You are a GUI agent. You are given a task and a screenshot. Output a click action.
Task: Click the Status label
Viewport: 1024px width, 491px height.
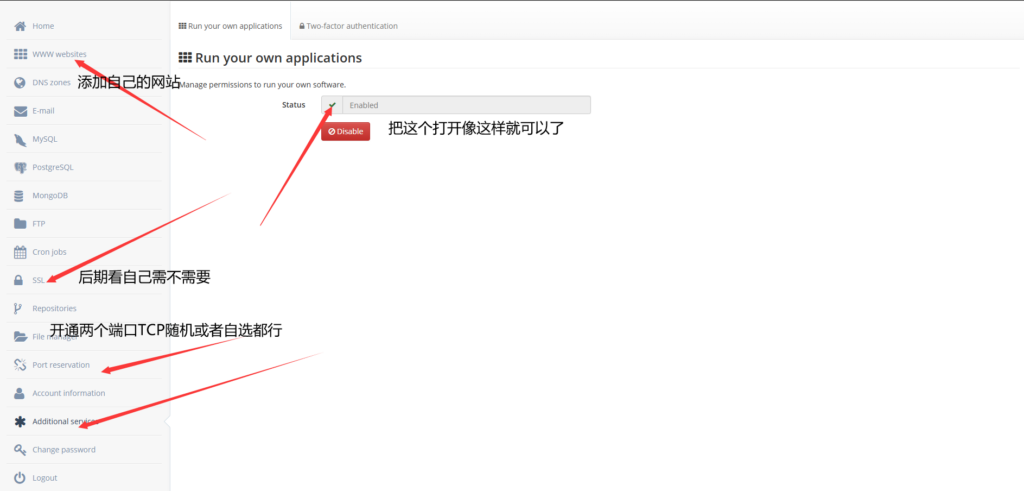point(294,105)
